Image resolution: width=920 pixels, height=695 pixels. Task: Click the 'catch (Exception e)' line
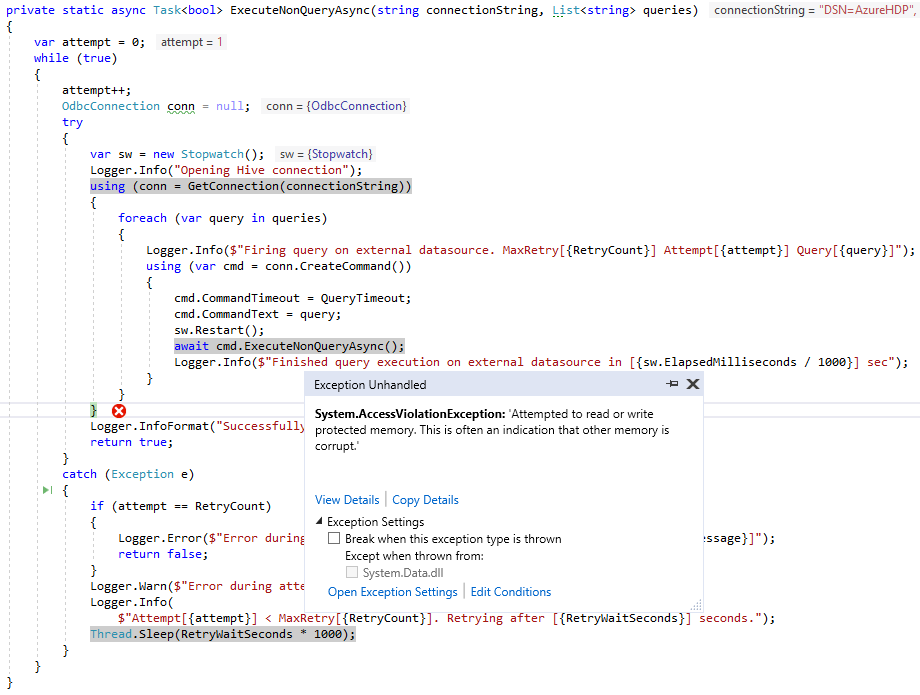pos(128,474)
